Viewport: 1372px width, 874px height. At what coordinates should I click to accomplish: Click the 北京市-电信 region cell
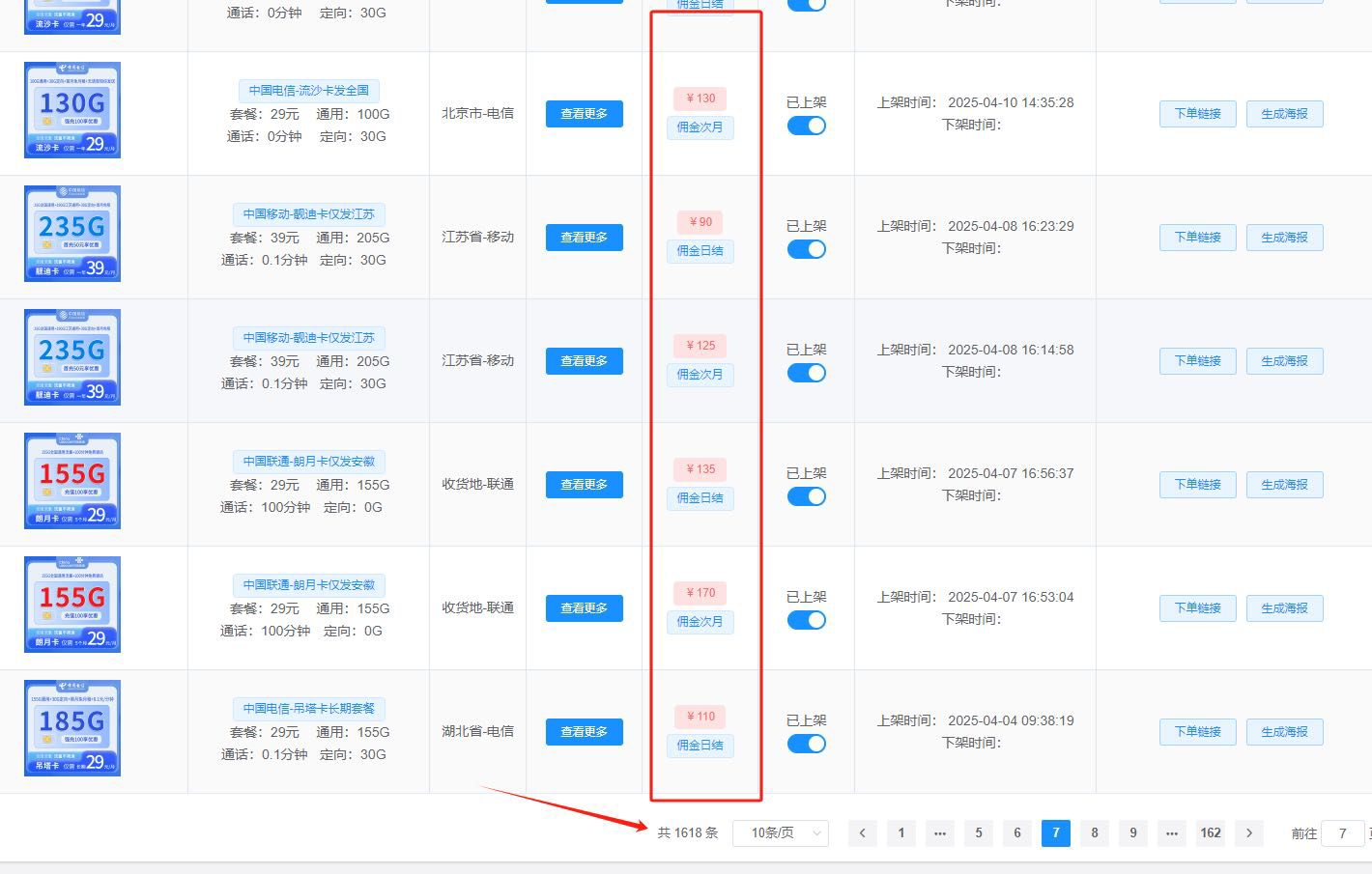(478, 114)
